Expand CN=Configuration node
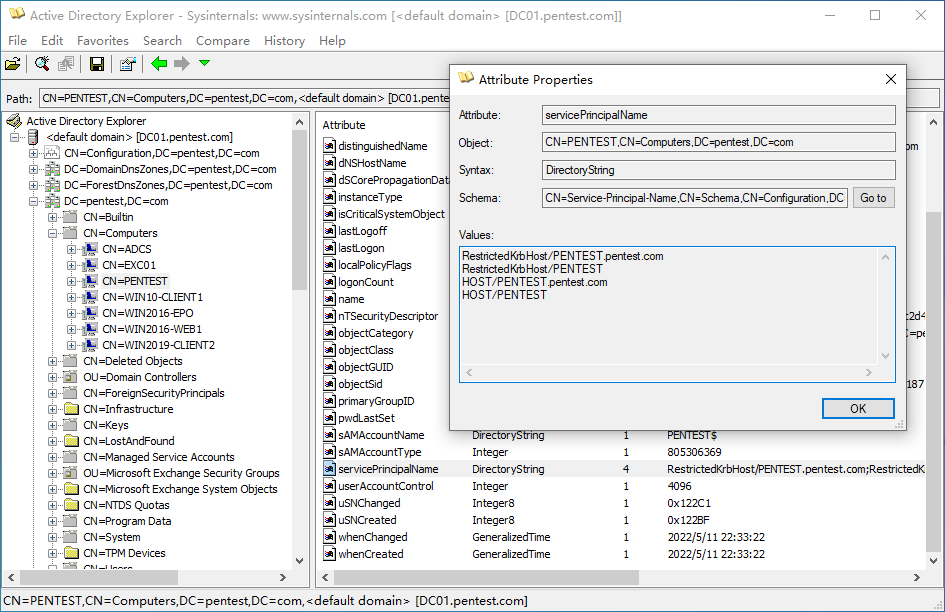Screen dimensions: 945x612 33,153
